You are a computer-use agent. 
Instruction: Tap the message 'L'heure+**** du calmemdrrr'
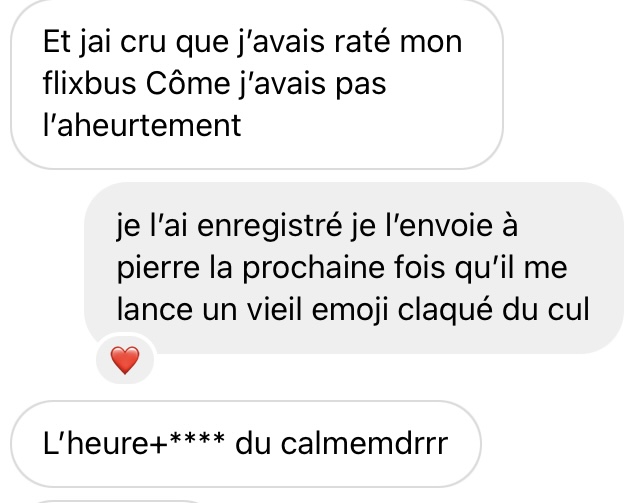246,443
